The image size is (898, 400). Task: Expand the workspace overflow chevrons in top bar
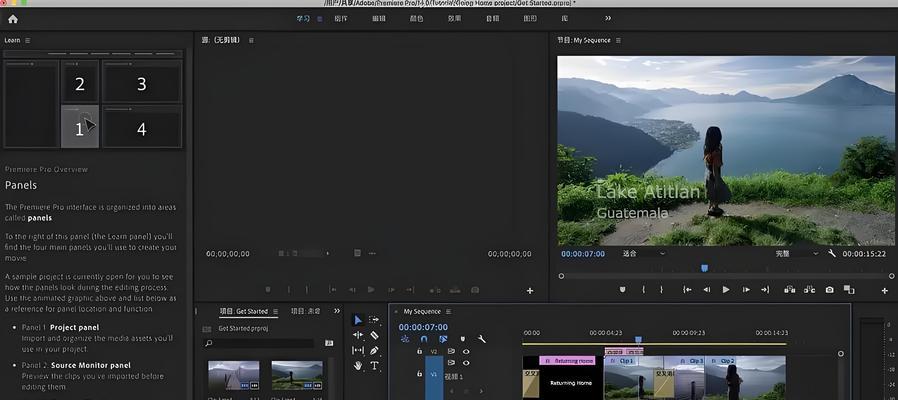(608, 18)
